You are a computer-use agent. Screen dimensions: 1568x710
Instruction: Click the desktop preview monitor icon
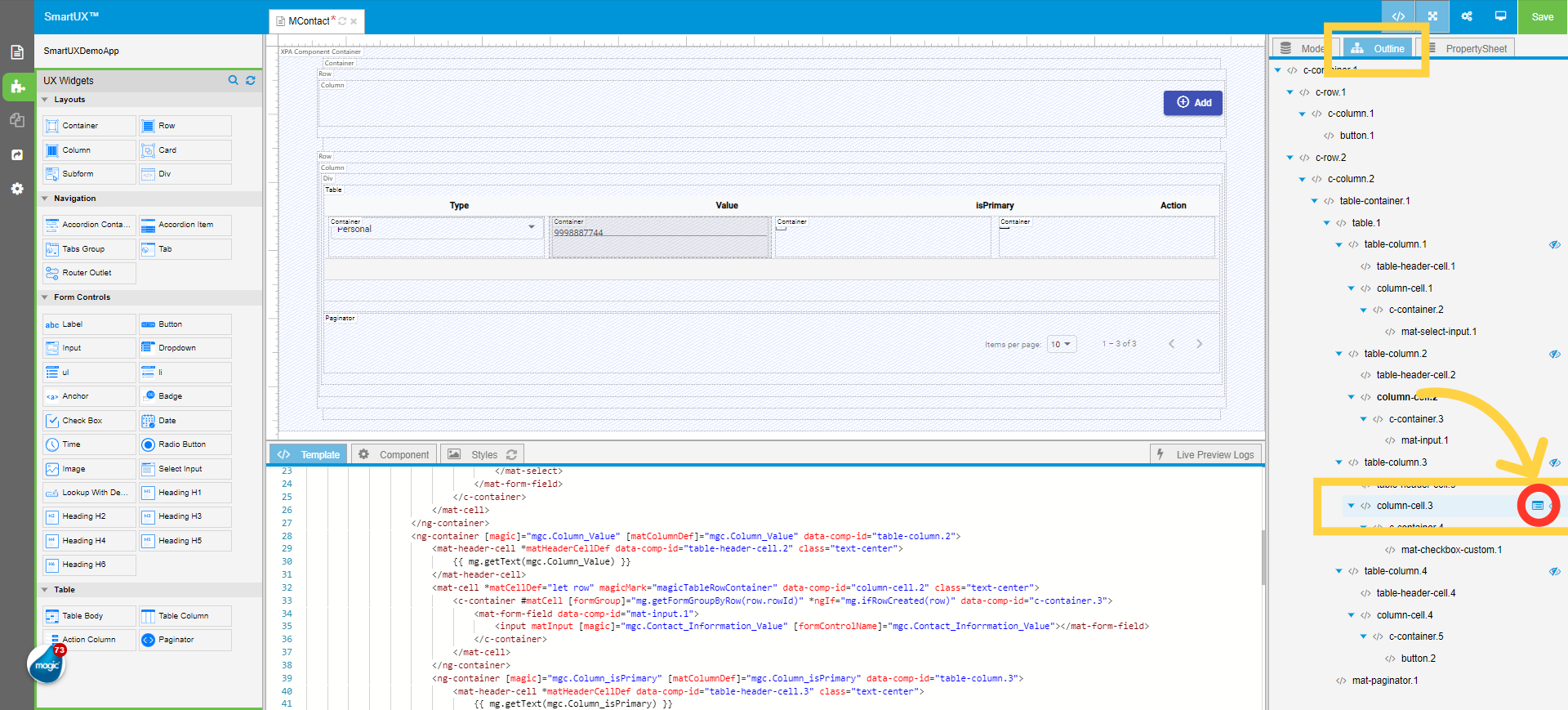pos(1500,16)
